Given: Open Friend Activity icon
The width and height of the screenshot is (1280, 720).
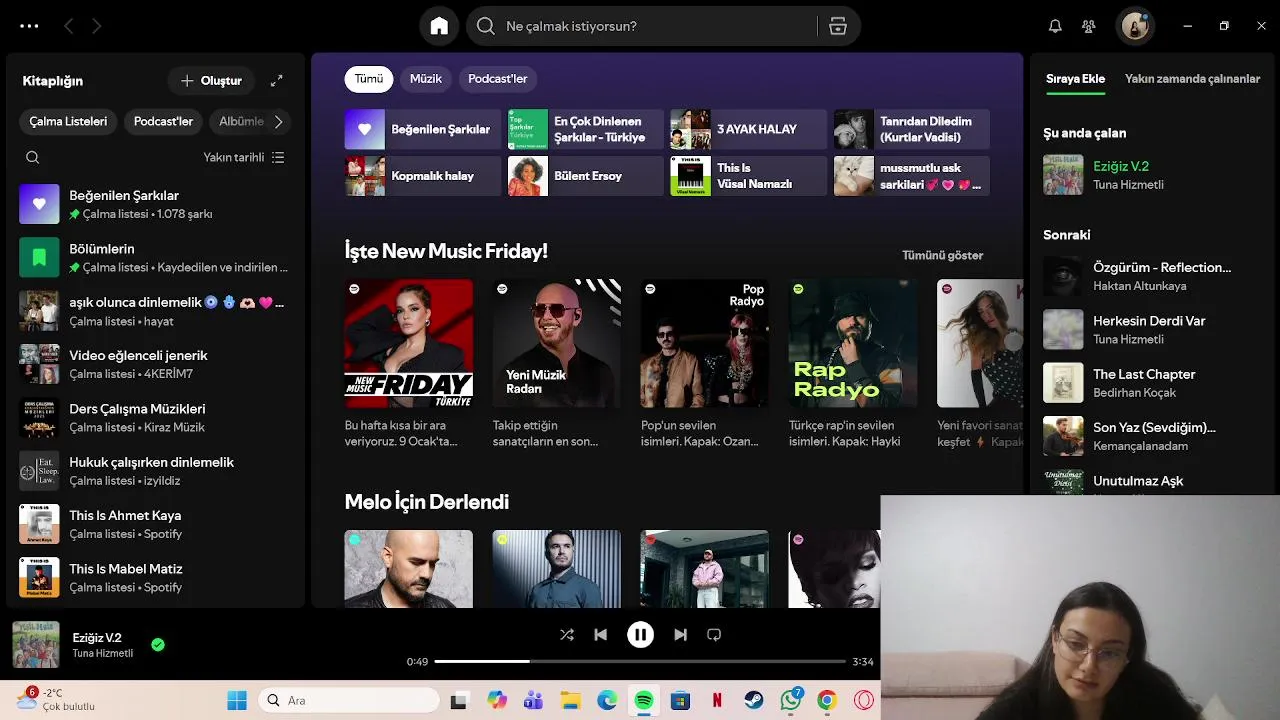Looking at the screenshot, I should 1089,26.
